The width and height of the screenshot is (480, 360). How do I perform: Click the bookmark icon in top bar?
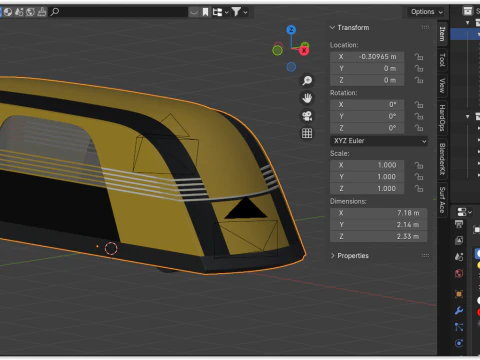pos(205,12)
